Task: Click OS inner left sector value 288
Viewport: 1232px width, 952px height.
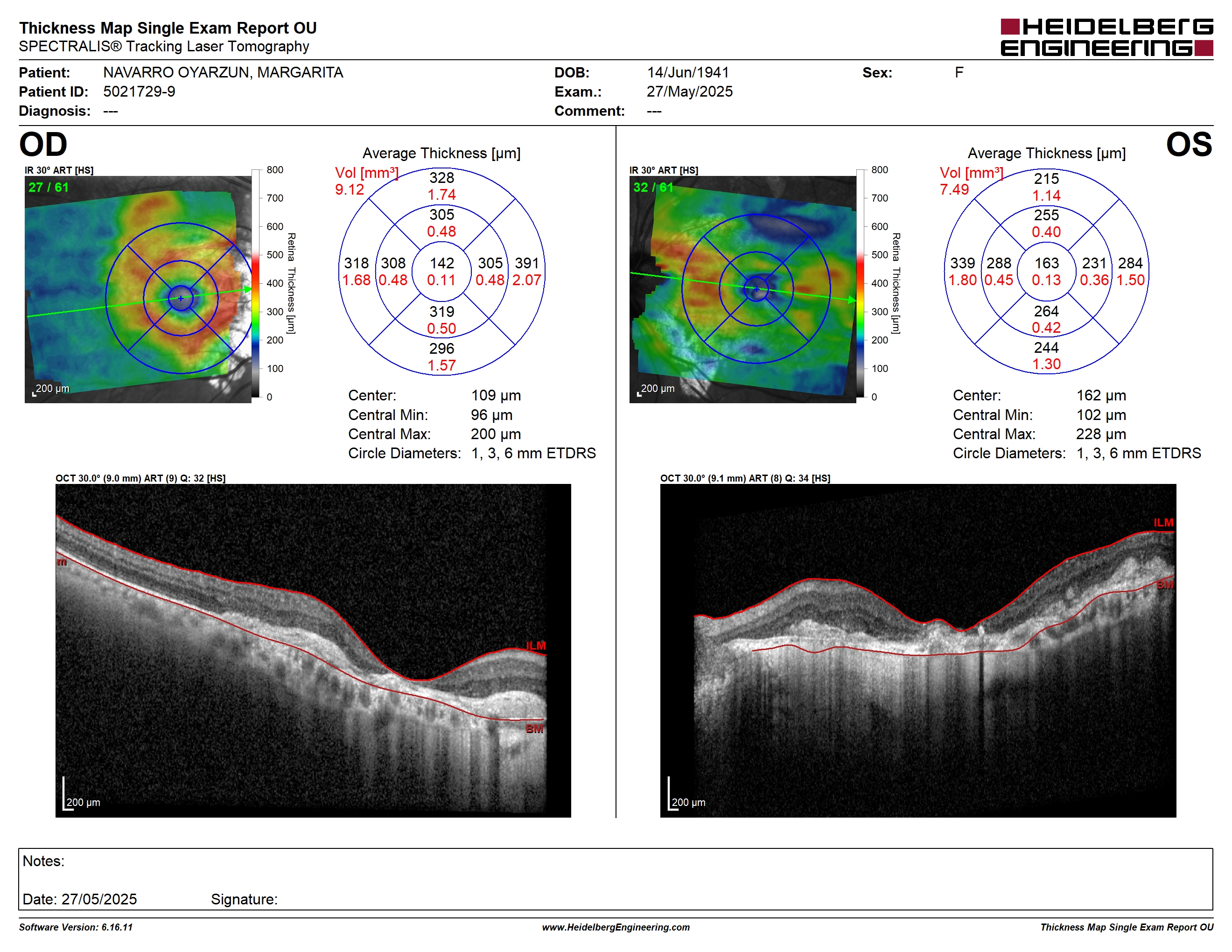Action: pyautogui.click(x=999, y=263)
